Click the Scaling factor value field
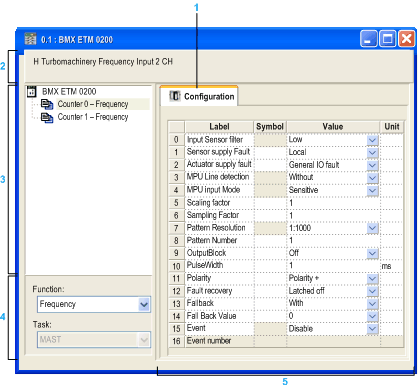418x389 pixels. point(333,203)
